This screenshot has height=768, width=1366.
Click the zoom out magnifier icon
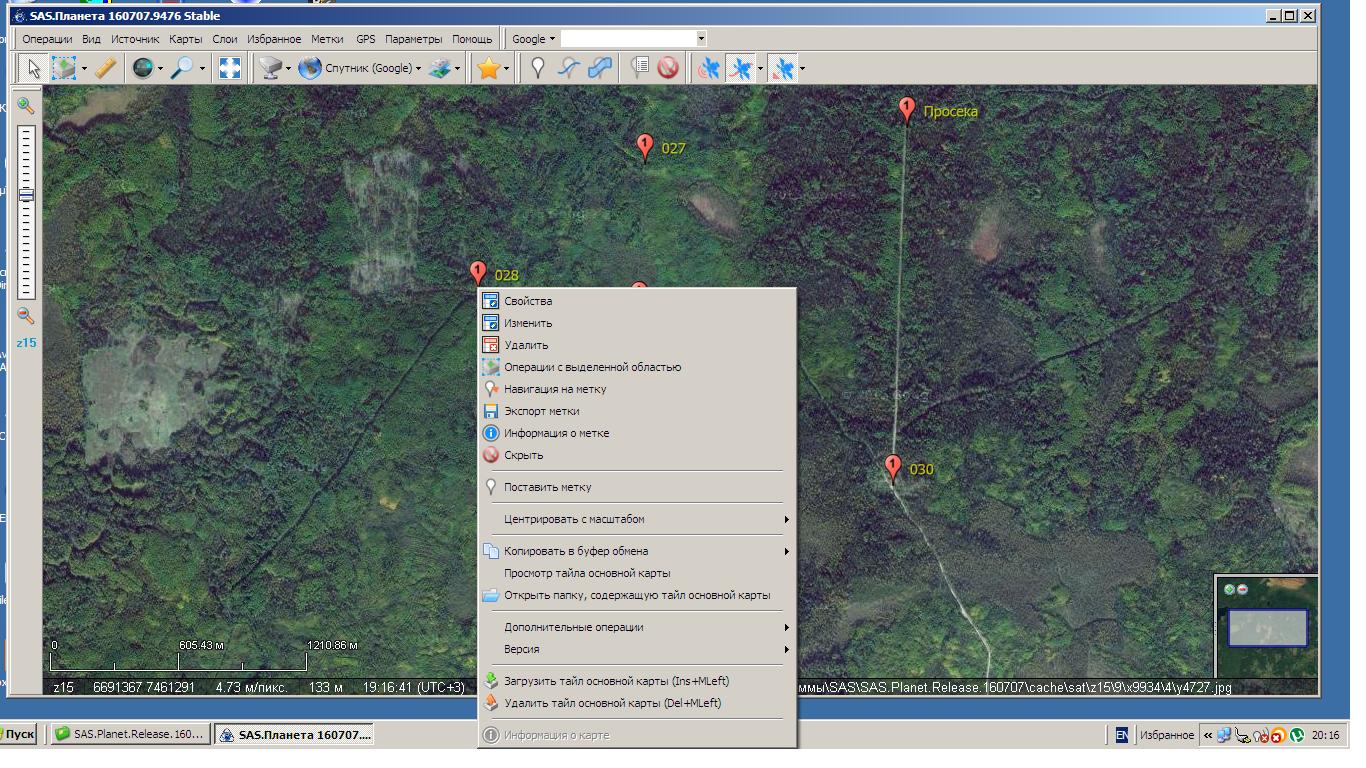click(x=26, y=316)
